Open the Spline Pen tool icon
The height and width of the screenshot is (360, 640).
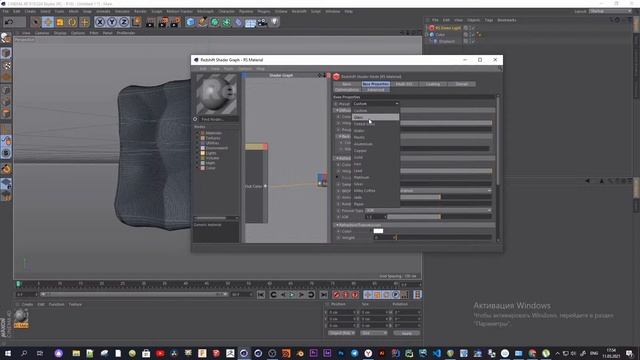point(202,22)
